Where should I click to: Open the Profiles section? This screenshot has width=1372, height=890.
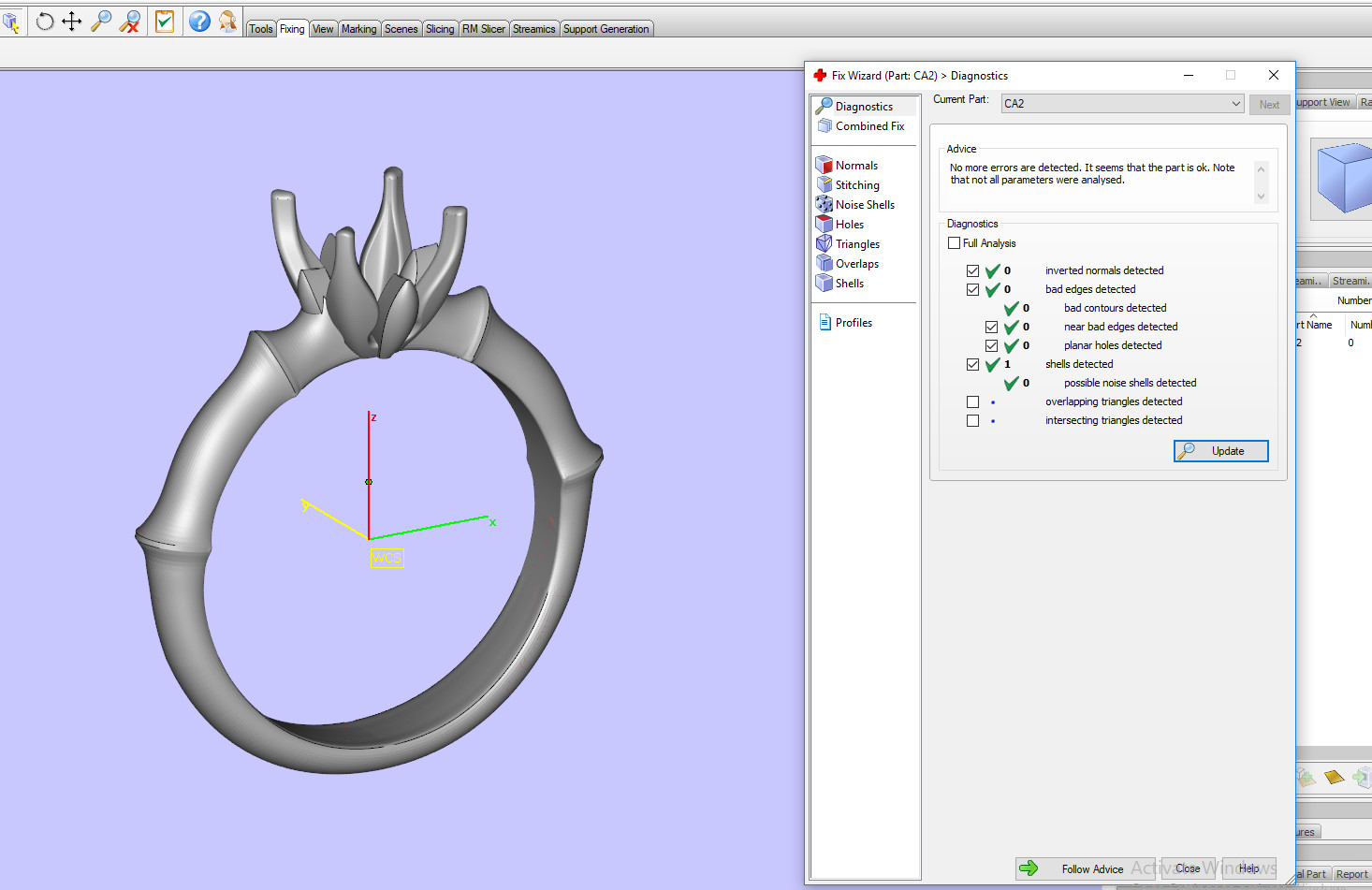pos(852,322)
